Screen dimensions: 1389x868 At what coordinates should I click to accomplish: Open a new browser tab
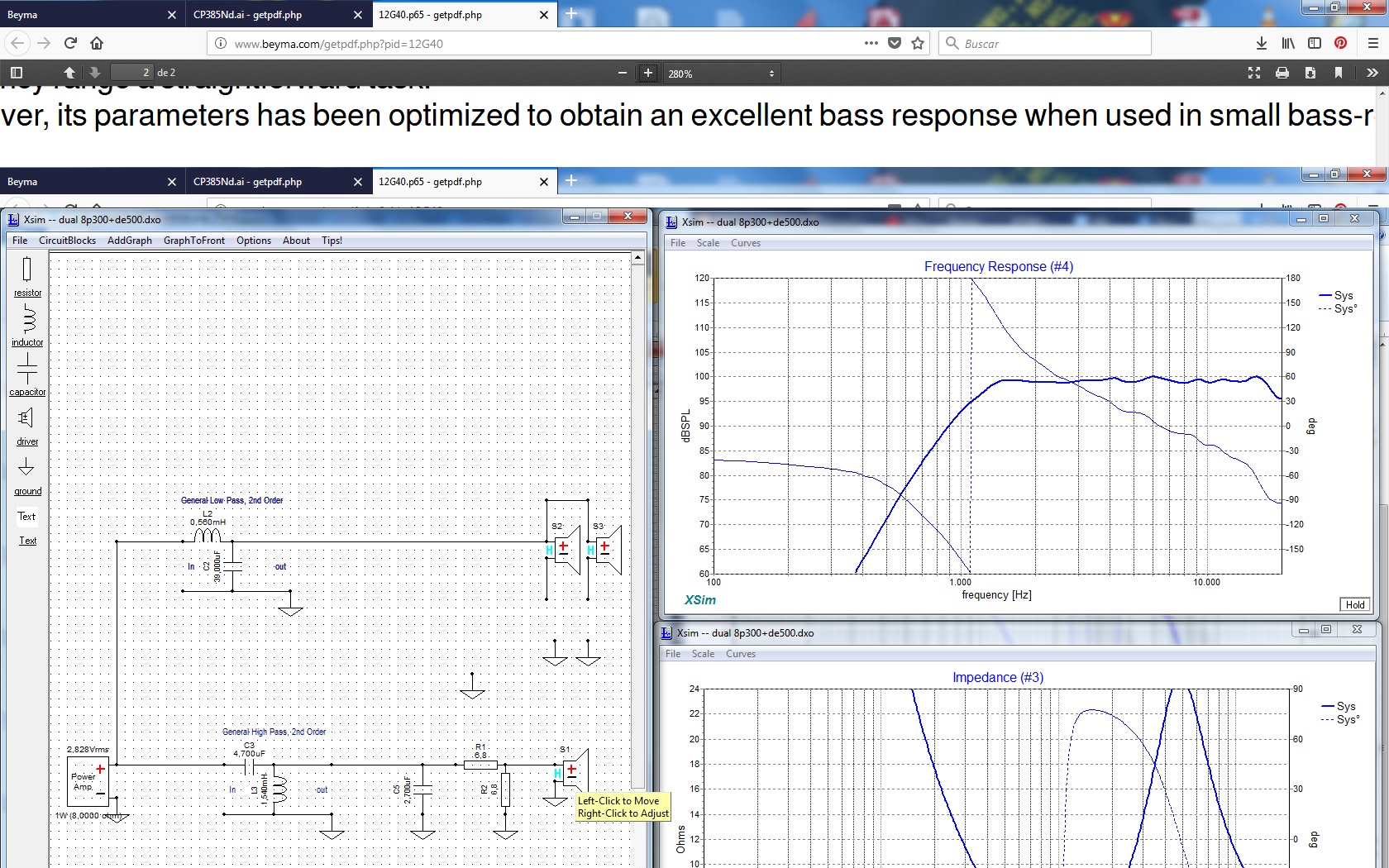coord(571,14)
